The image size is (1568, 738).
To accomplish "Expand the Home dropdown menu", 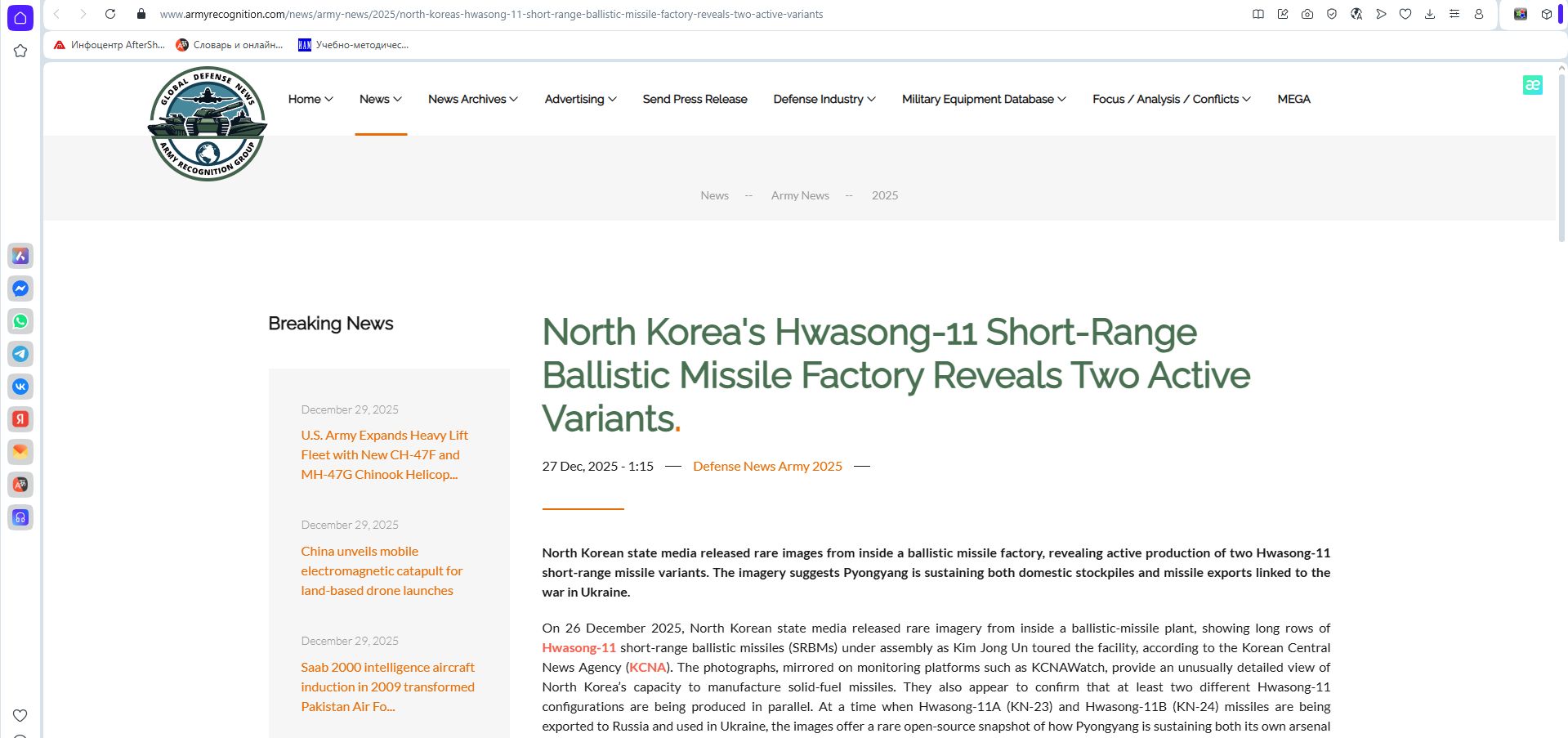I will coord(310,99).
